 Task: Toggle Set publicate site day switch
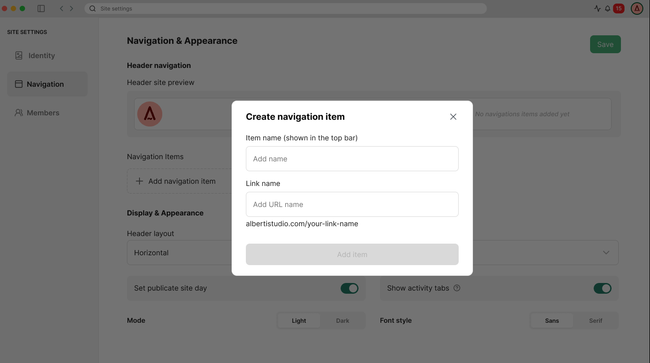tap(349, 288)
